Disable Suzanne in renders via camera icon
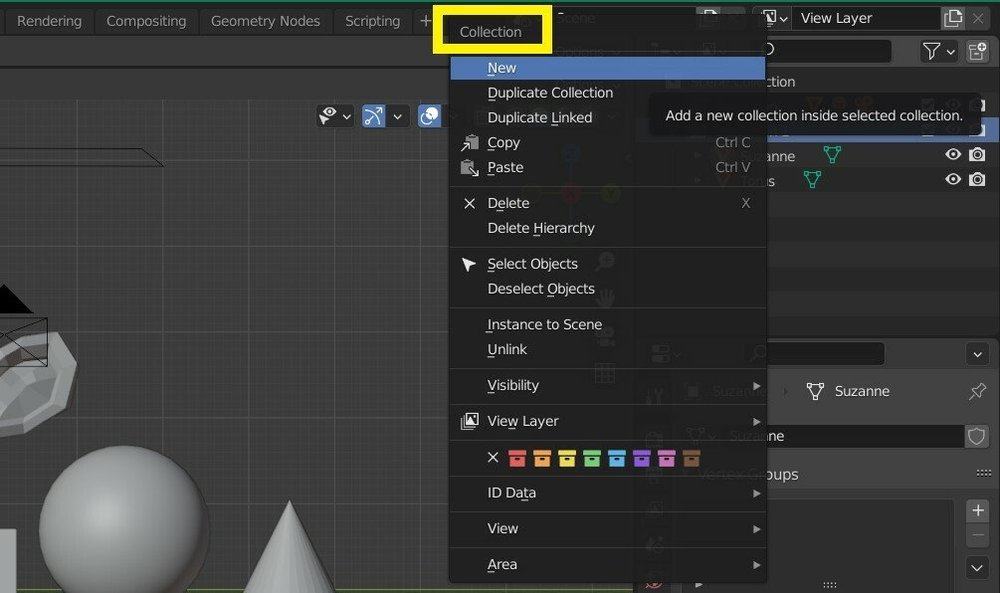Viewport: 1000px width, 593px height. pyautogui.click(x=977, y=155)
